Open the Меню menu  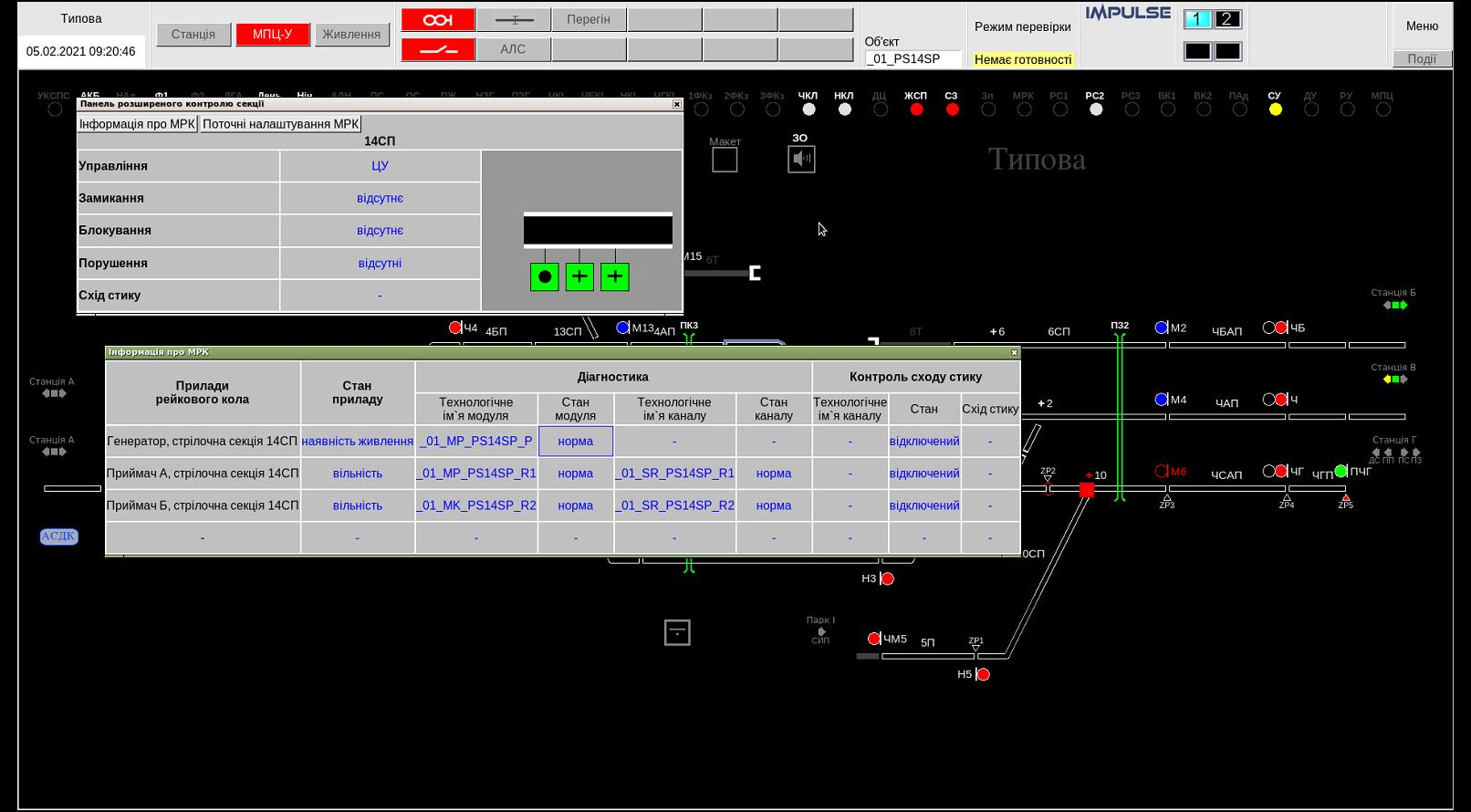click(1421, 26)
